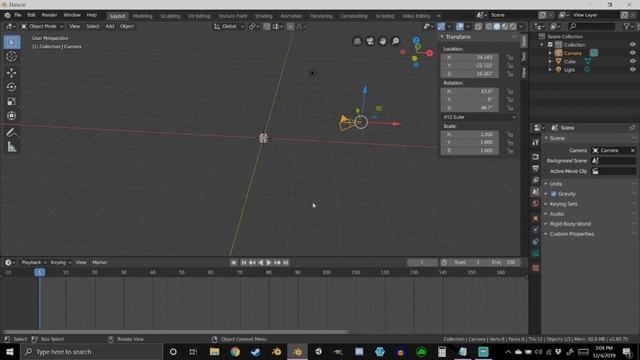The width and height of the screenshot is (640, 360).
Task: Open the Render menu
Action: click(49, 15)
